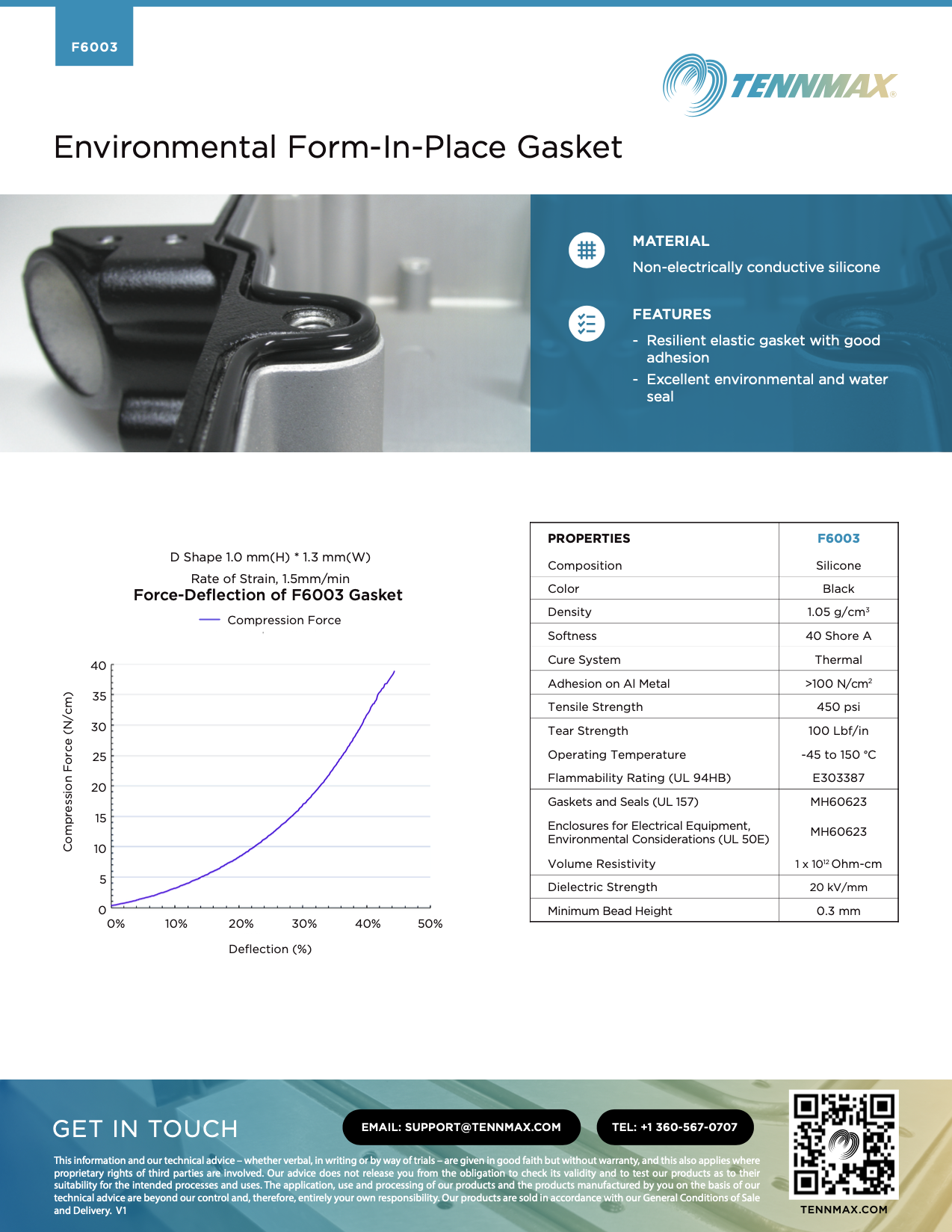Click the Thermal value cell
The image size is (952, 1232).
coord(838,660)
